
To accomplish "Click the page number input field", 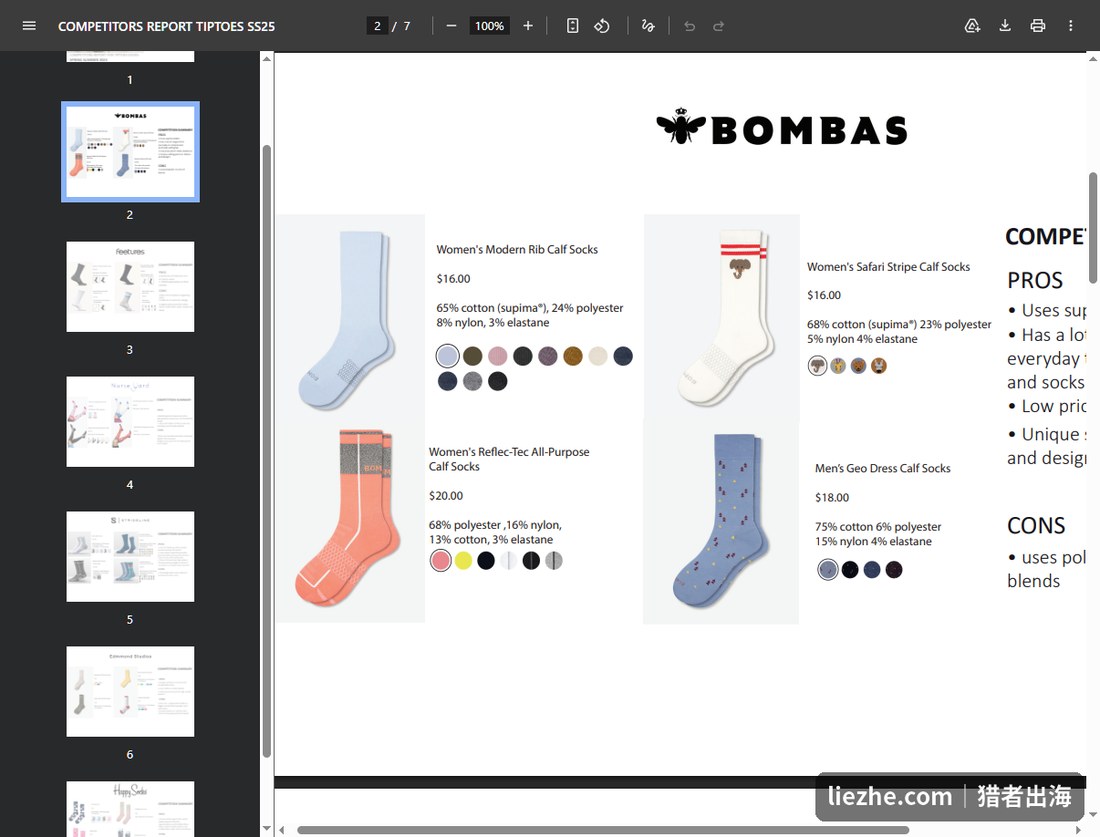I will coord(377,26).
